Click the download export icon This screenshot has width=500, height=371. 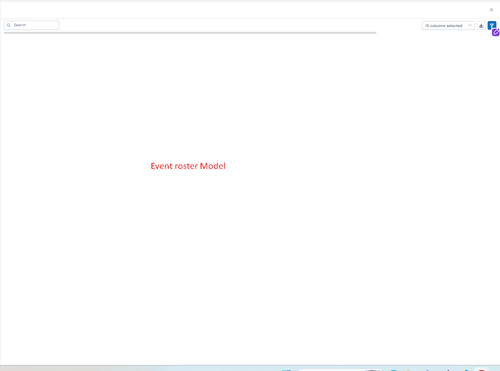click(481, 26)
